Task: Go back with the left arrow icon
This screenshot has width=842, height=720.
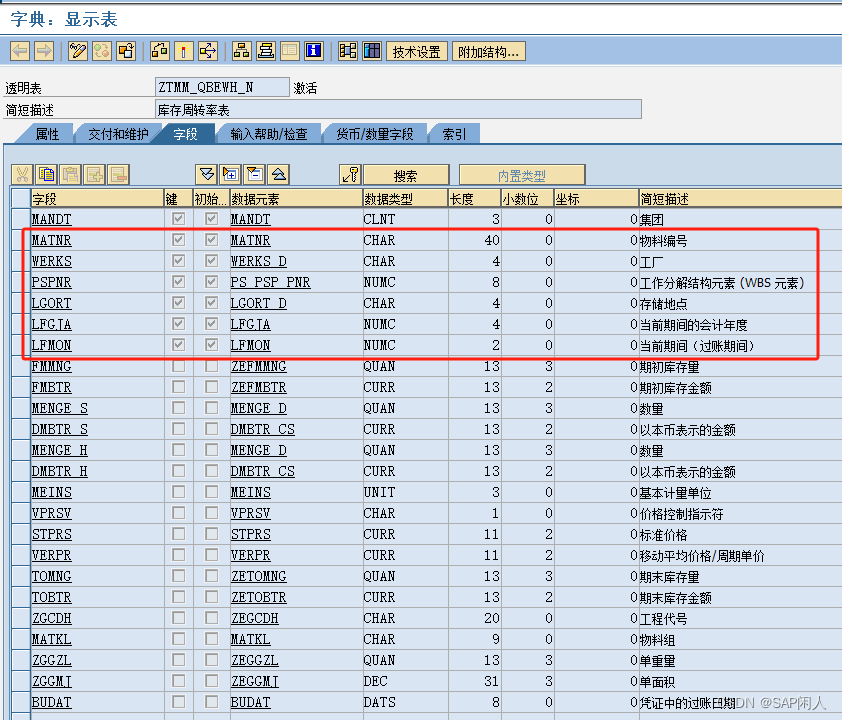Action: tap(20, 52)
